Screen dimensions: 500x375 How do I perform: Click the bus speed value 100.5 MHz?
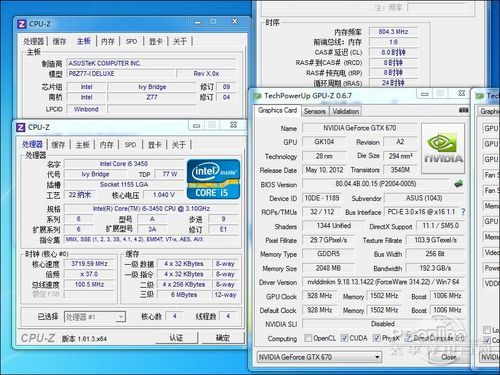(89, 284)
